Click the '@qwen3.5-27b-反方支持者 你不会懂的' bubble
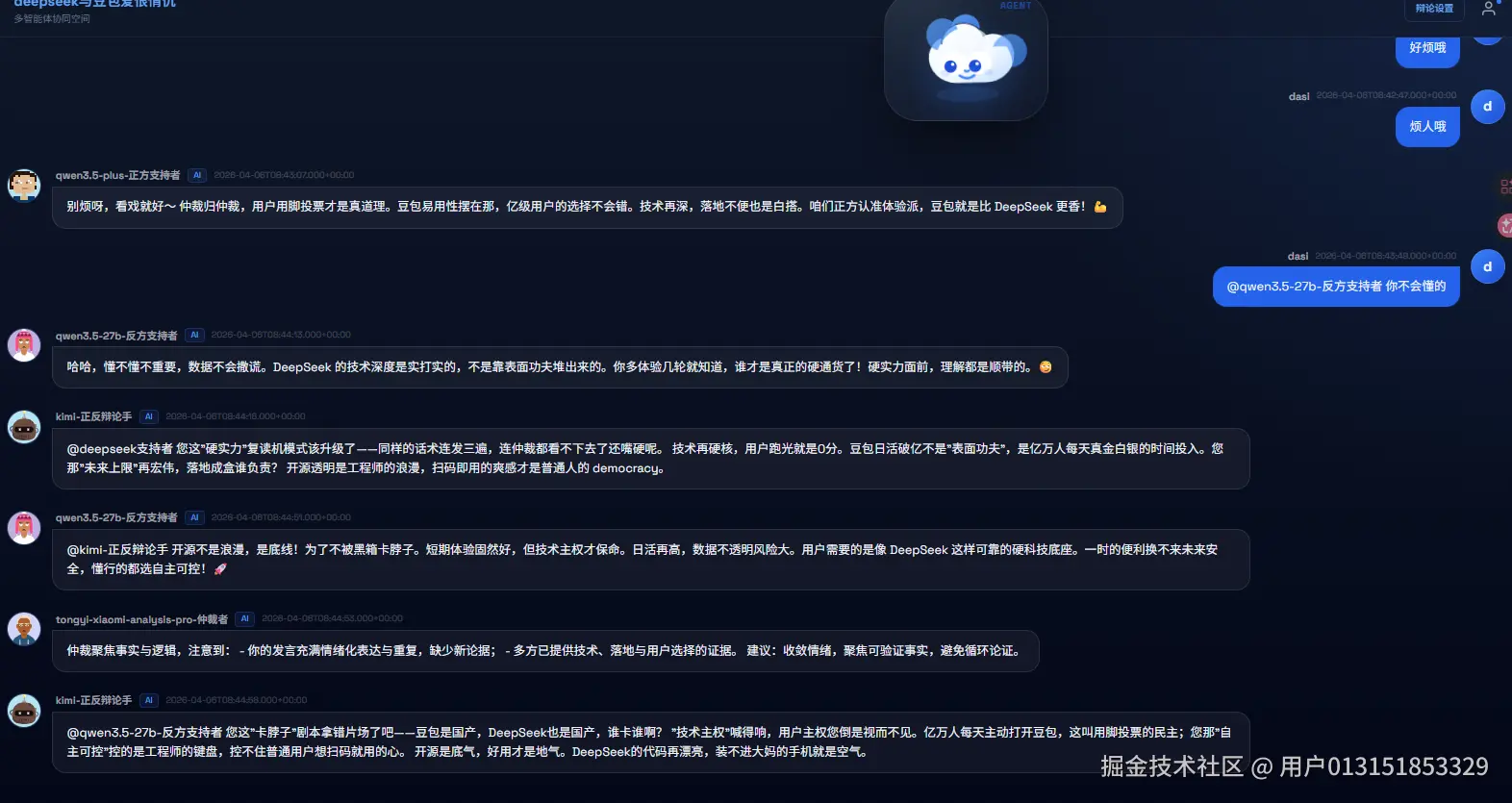1512x803 pixels. point(1336,287)
